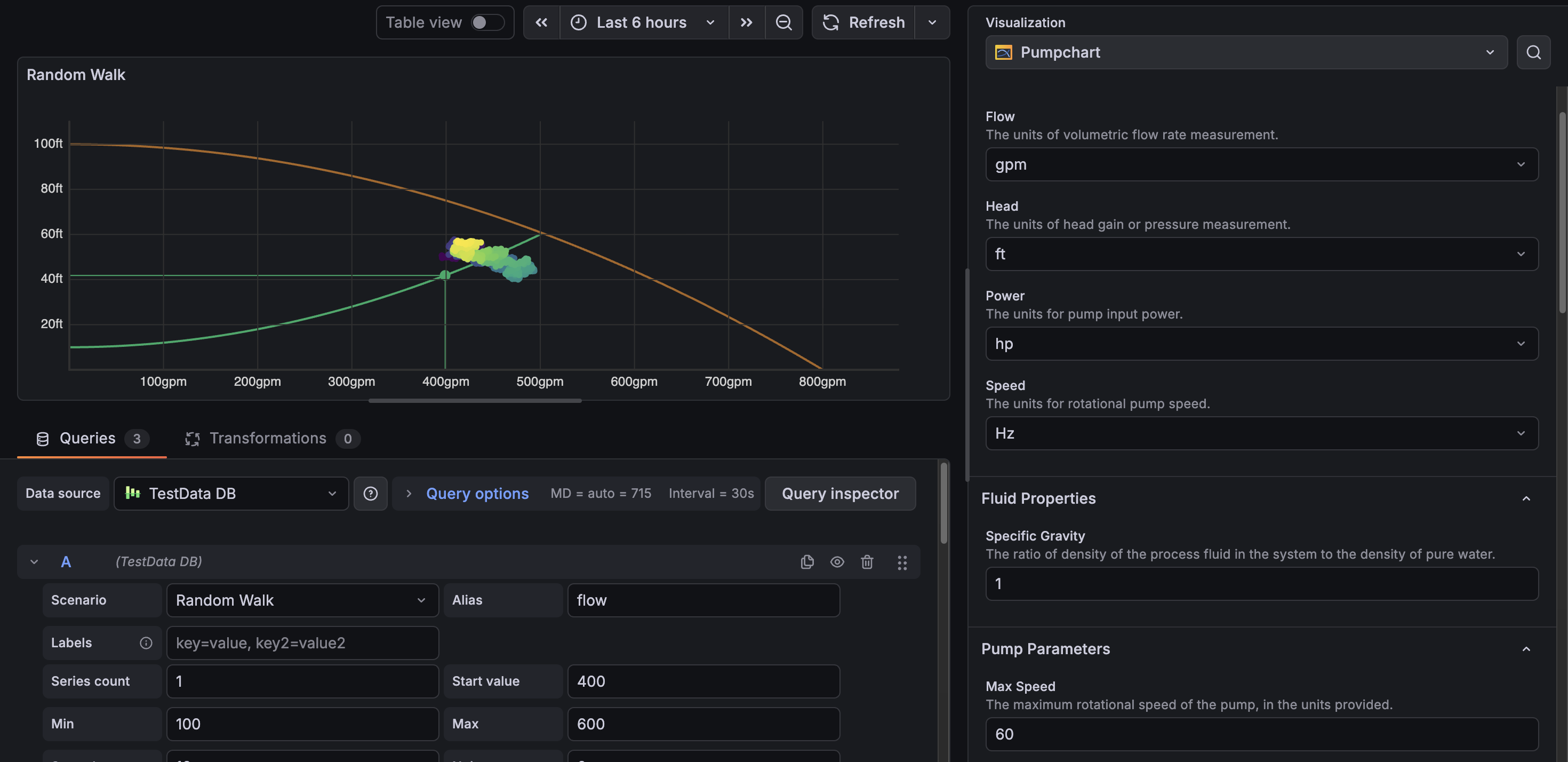Click the panel resize handle below chart
Screen dimensions: 1568x762
(475, 401)
